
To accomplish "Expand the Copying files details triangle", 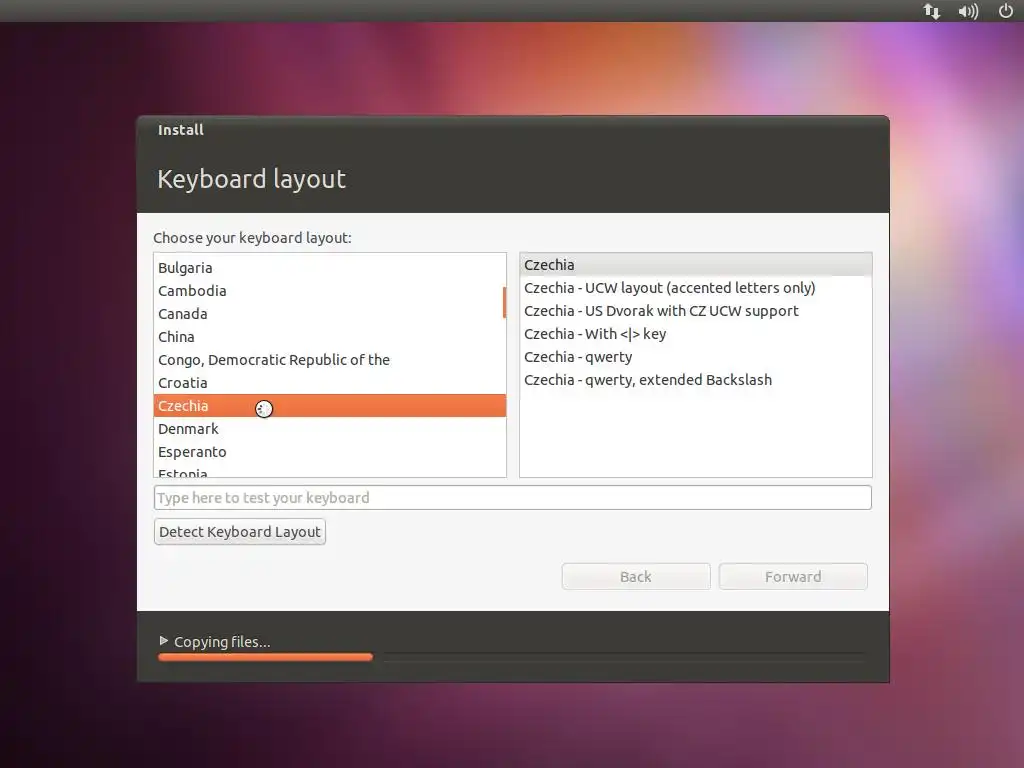I will [164, 641].
